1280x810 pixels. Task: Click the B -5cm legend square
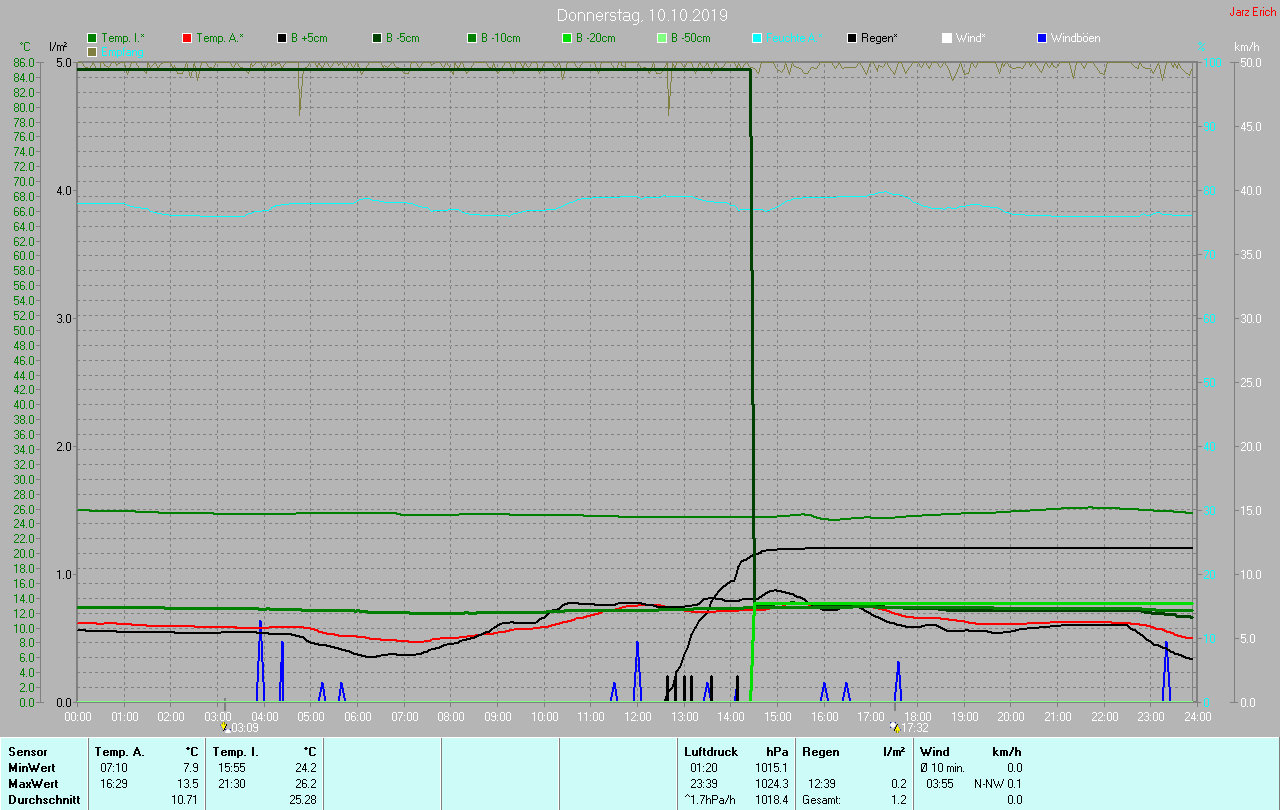377,38
